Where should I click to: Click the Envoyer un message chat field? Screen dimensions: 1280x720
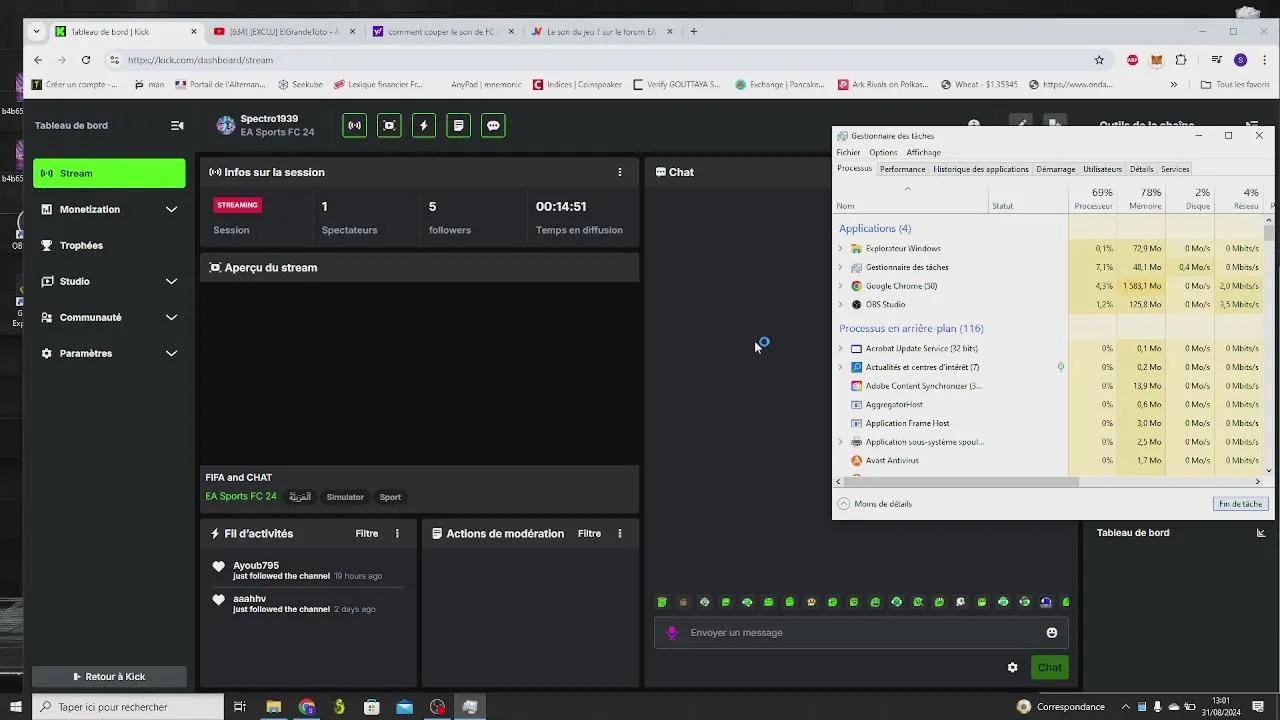click(x=862, y=632)
